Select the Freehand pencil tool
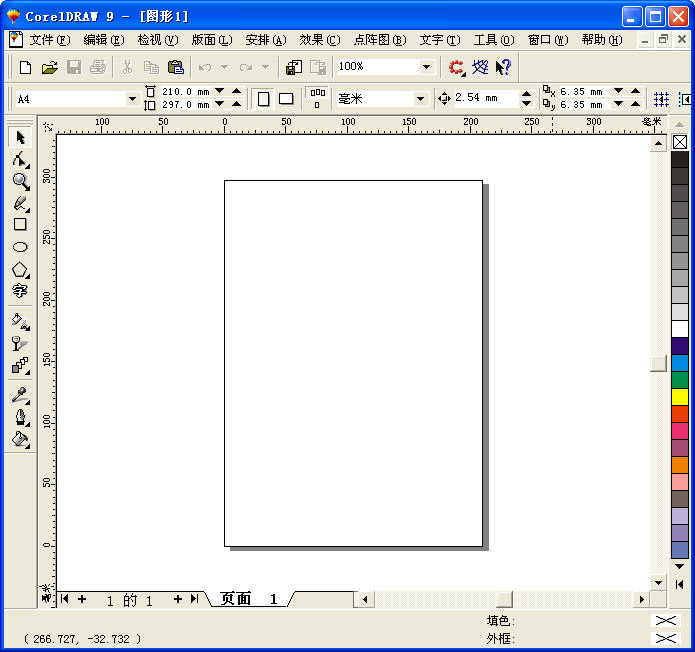Screen dimensions: 695x652 click(x=20, y=203)
